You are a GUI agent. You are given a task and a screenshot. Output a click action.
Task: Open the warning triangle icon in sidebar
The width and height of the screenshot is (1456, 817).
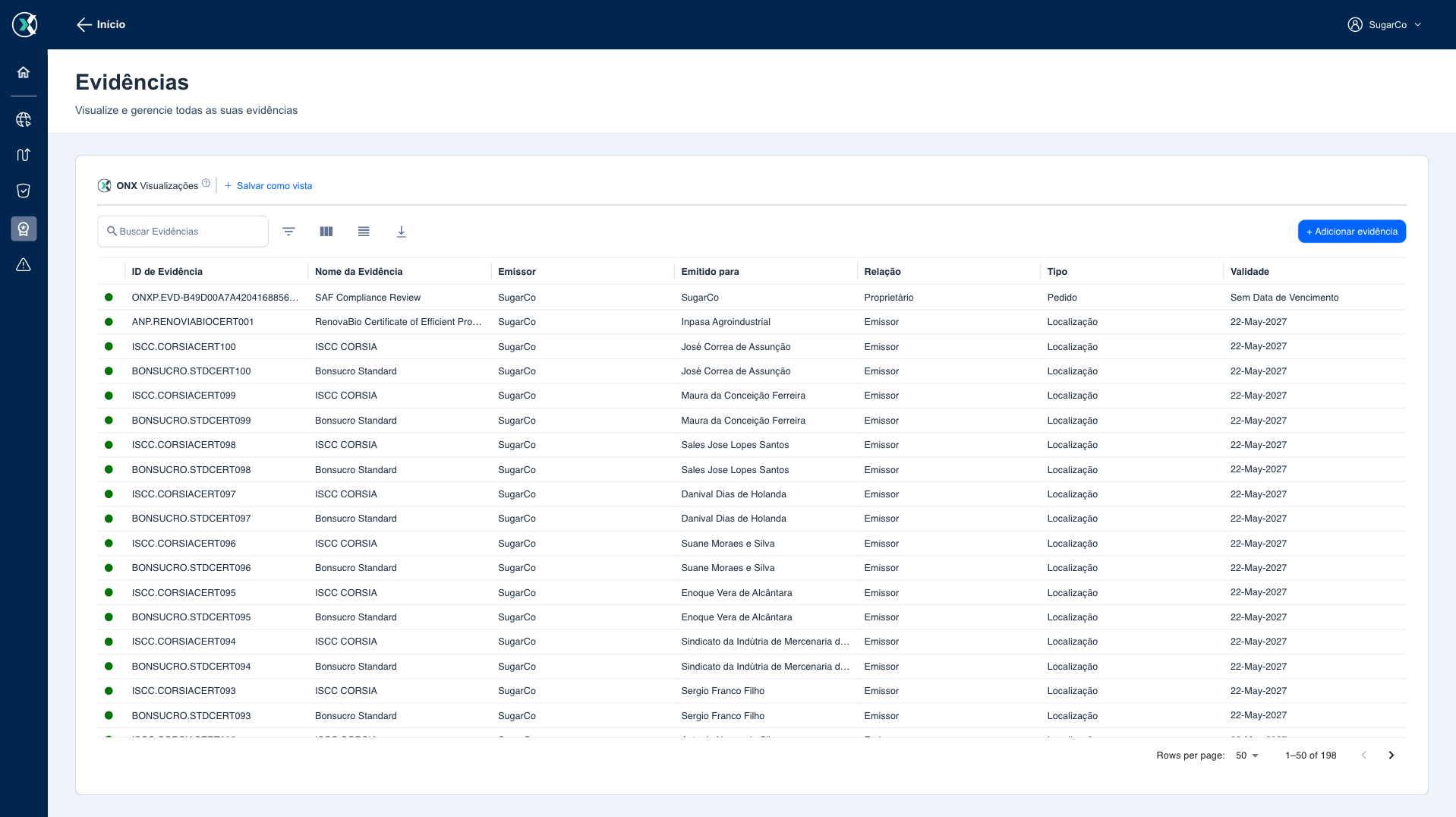click(24, 264)
